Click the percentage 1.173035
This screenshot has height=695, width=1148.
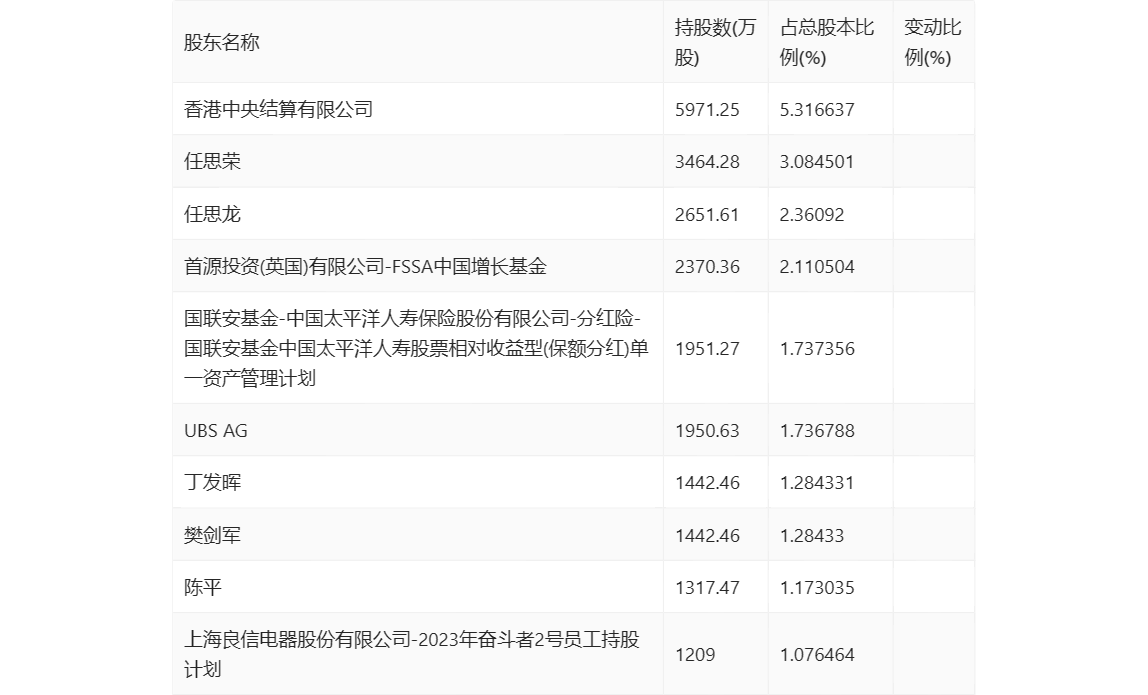tap(817, 587)
